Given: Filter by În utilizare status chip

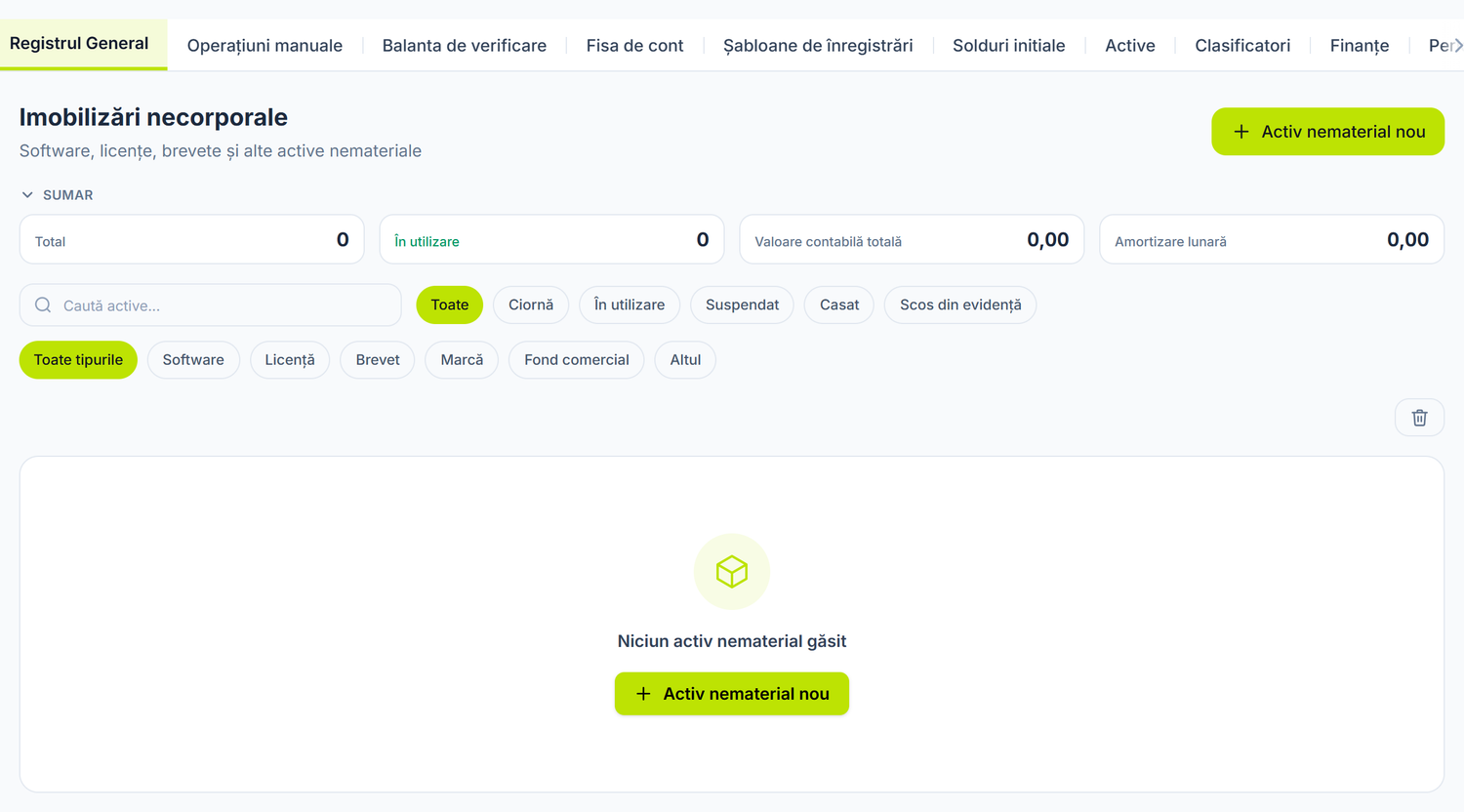Looking at the screenshot, I should 630,304.
